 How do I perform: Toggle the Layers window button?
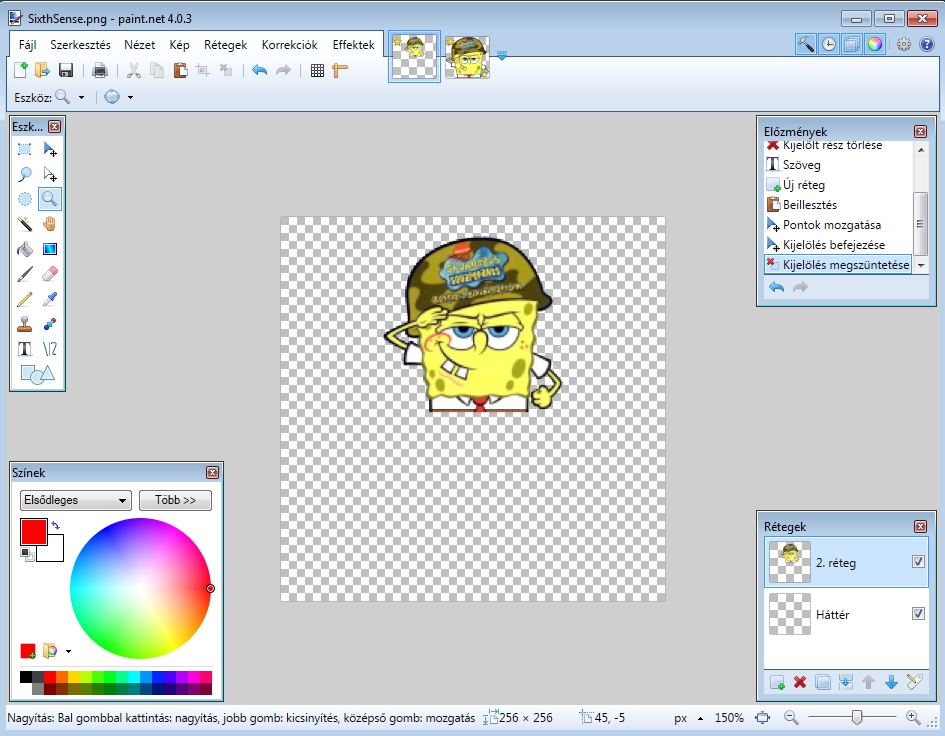(x=852, y=44)
